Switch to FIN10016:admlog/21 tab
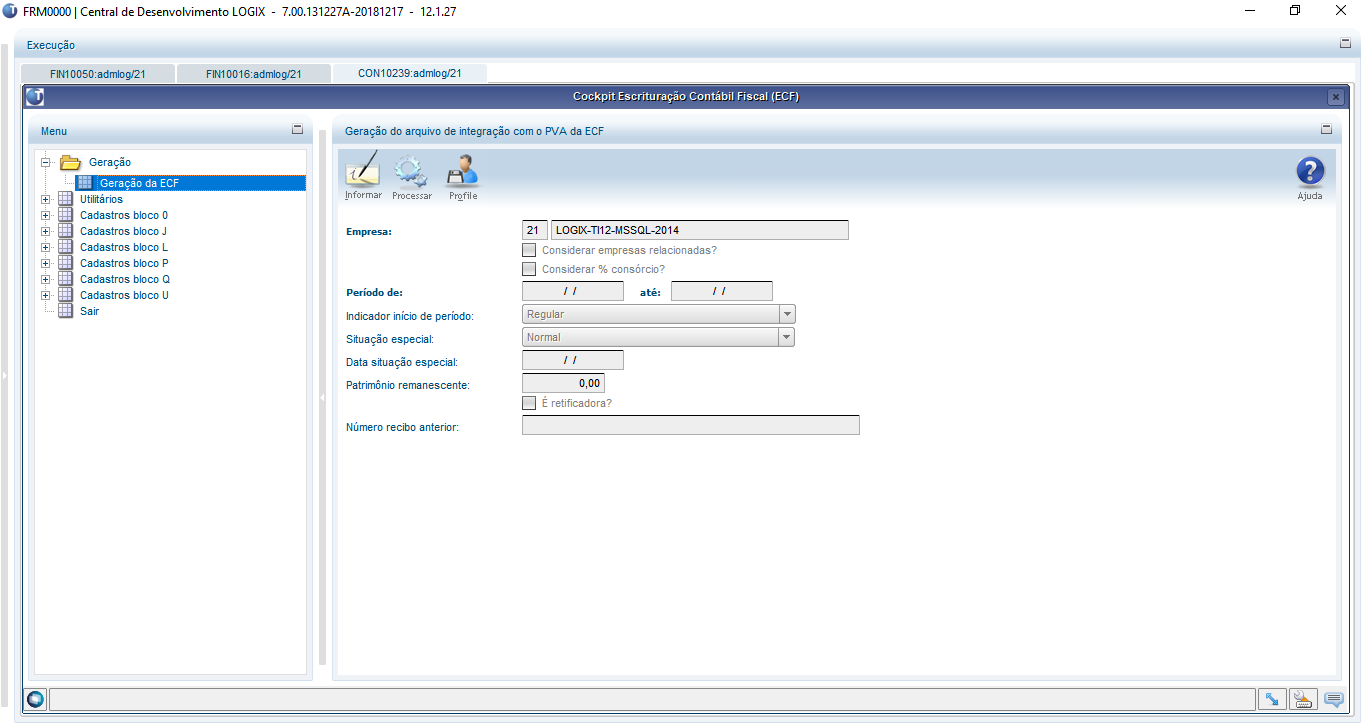This screenshot has height=728, width=1366. (x=254, y=73)
